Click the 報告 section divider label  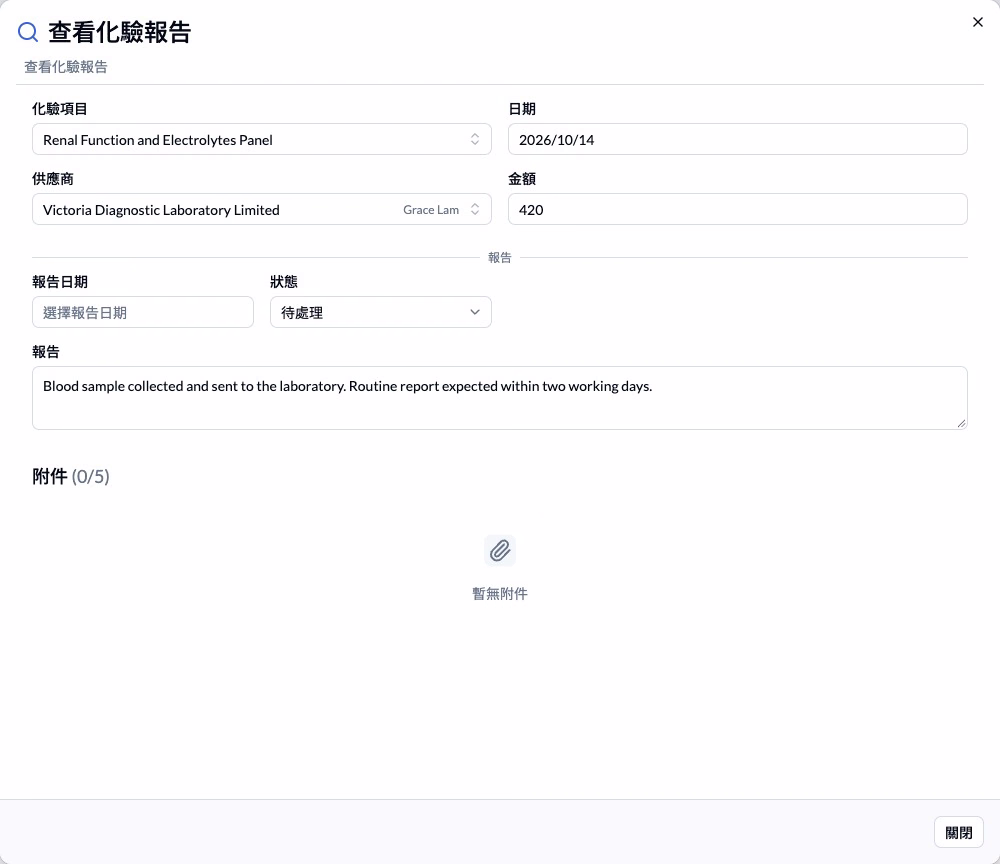[499, 258]
